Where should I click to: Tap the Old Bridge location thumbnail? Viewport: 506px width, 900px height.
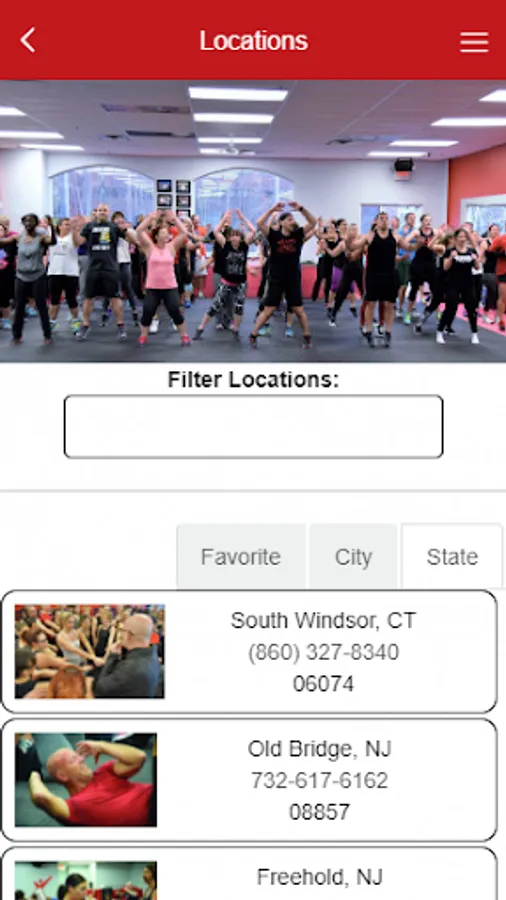click(85, 779)
